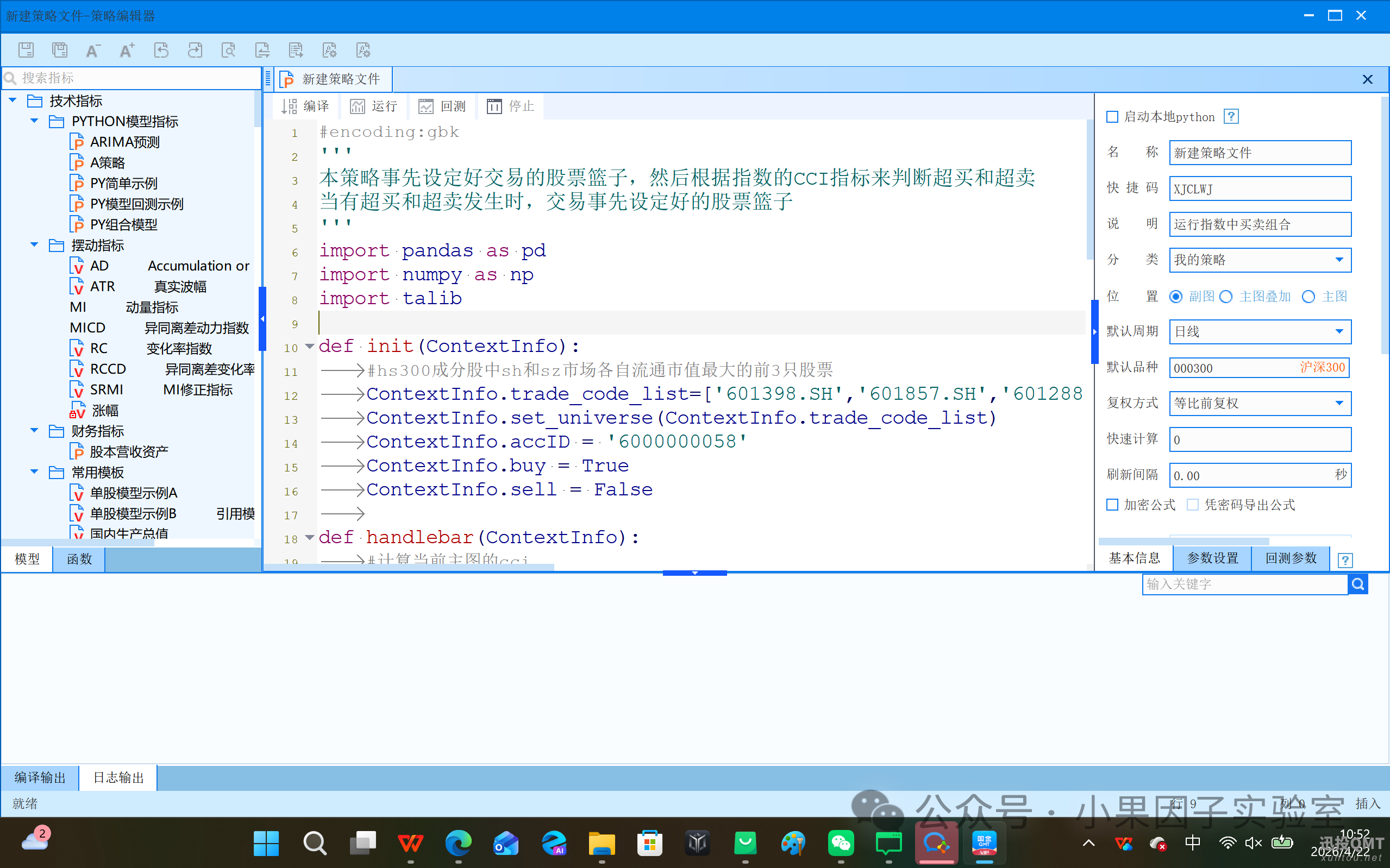
Task: Check the 加密公式 checkbox
Action: click(1112, 505)
